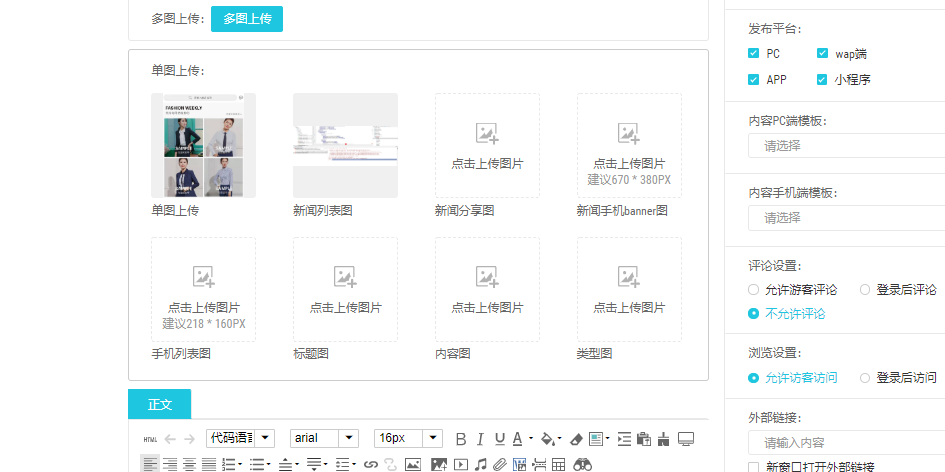The width and height of the screenshot is (945, 472).
Task: Open the HTML source view
Action: 150,439
